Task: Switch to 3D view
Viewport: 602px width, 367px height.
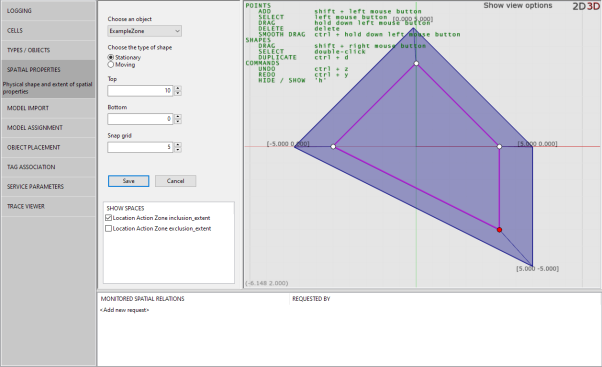Action: click(593, 6)
